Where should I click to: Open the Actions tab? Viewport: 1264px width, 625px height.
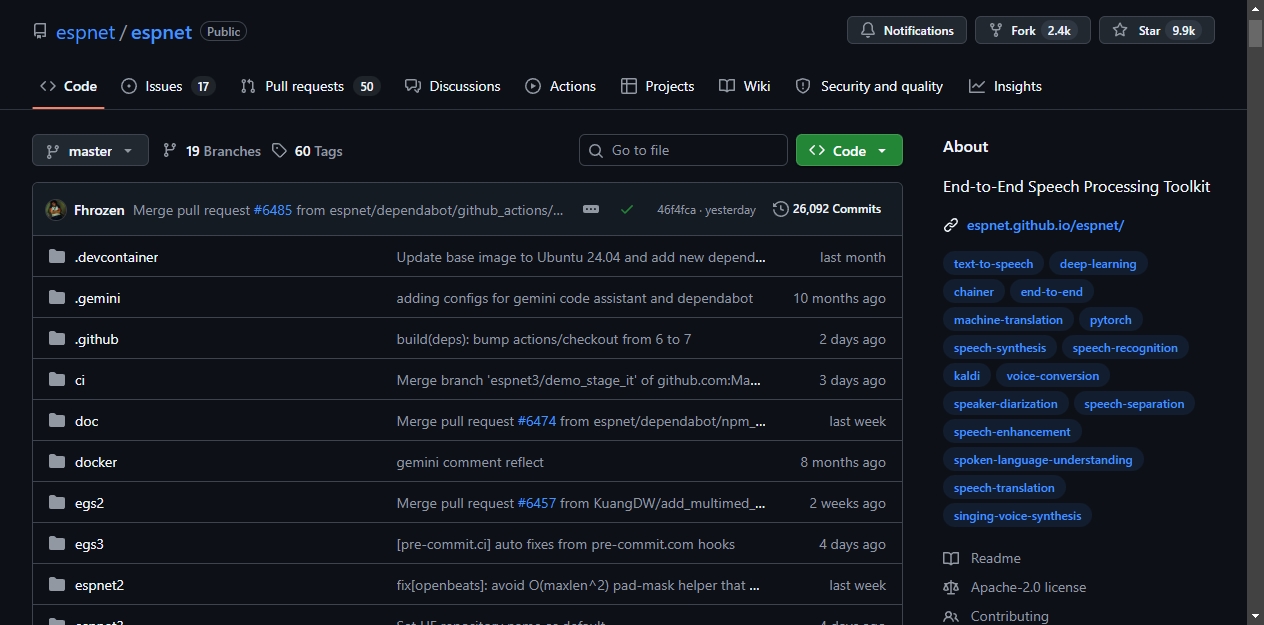tap(561, 86)
